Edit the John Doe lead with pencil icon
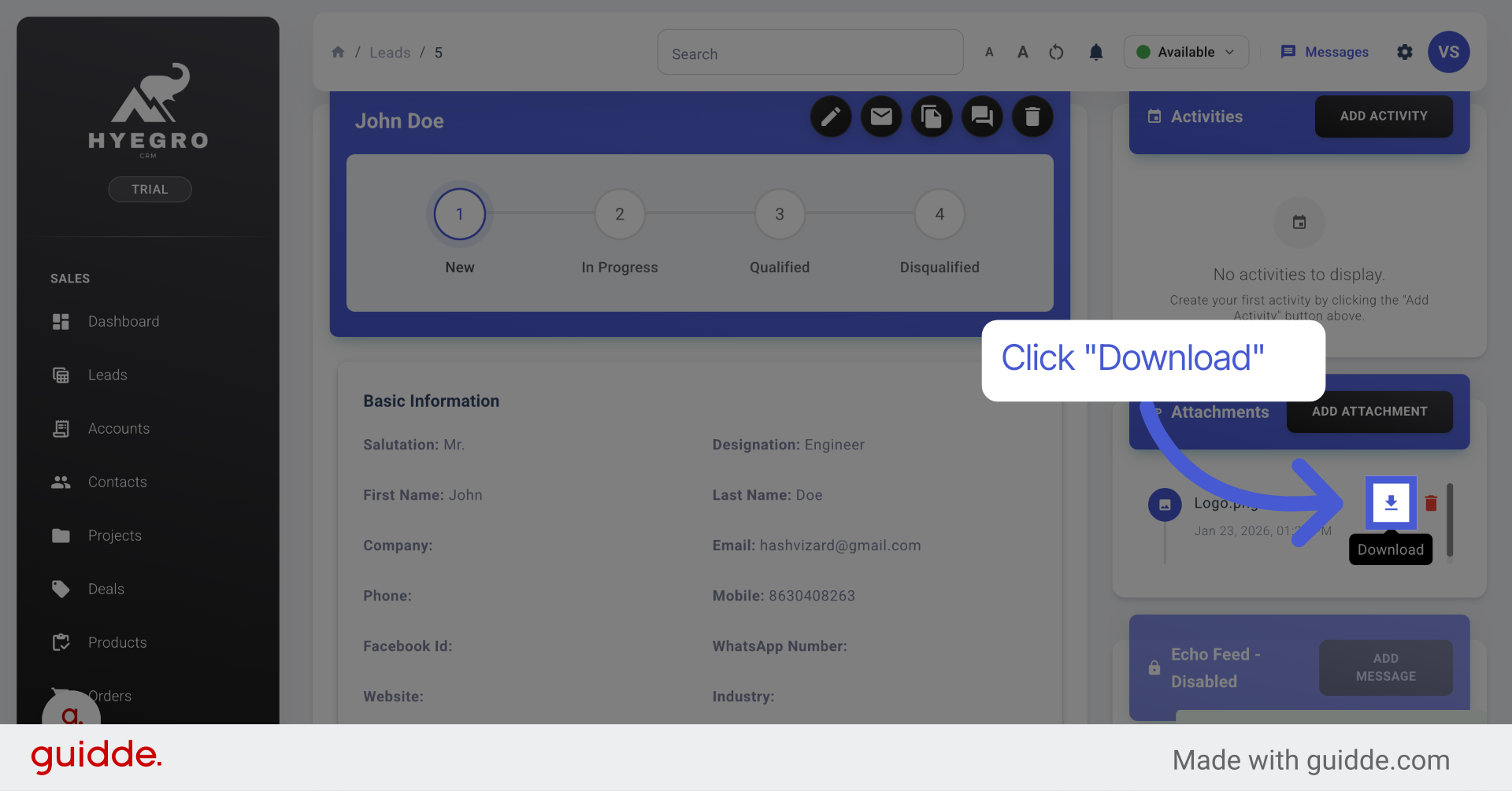 (831, 116)
